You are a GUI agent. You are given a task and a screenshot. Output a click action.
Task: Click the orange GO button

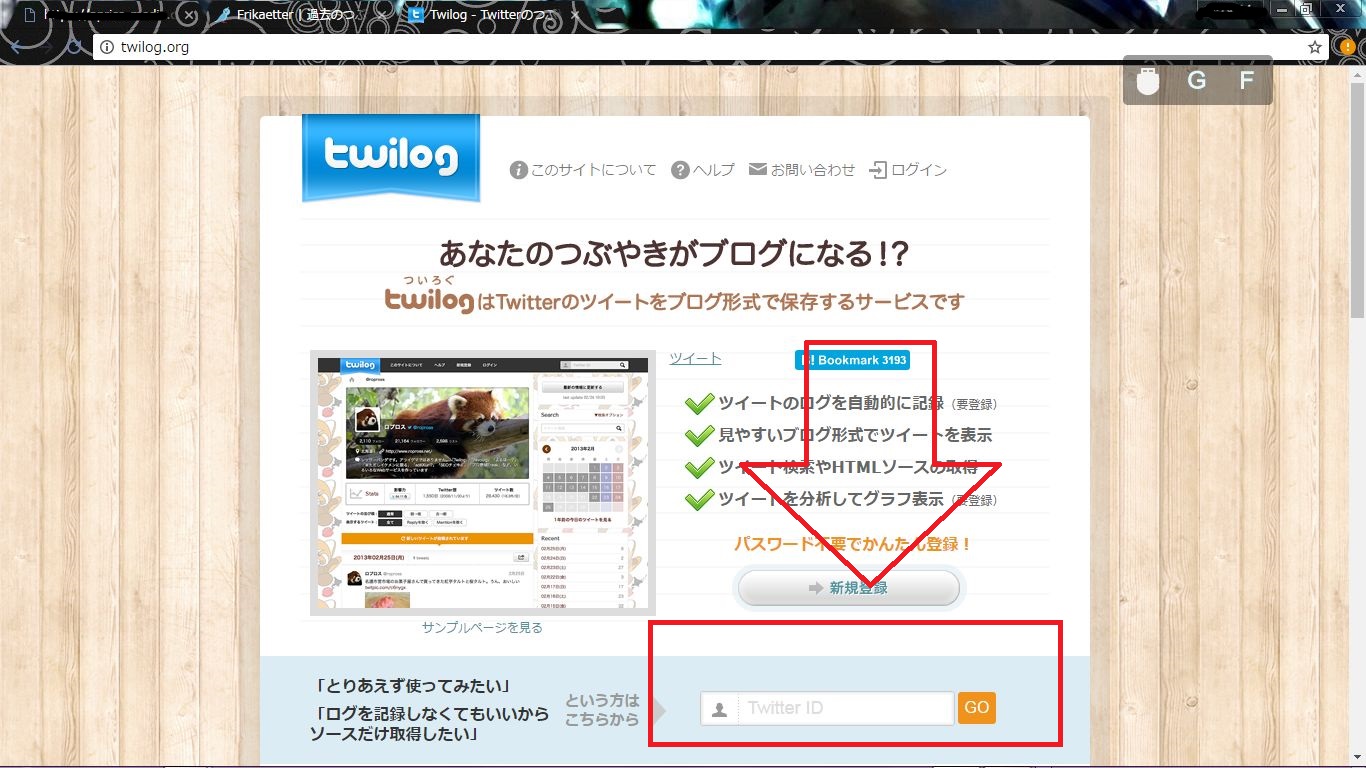pos(977,708)
